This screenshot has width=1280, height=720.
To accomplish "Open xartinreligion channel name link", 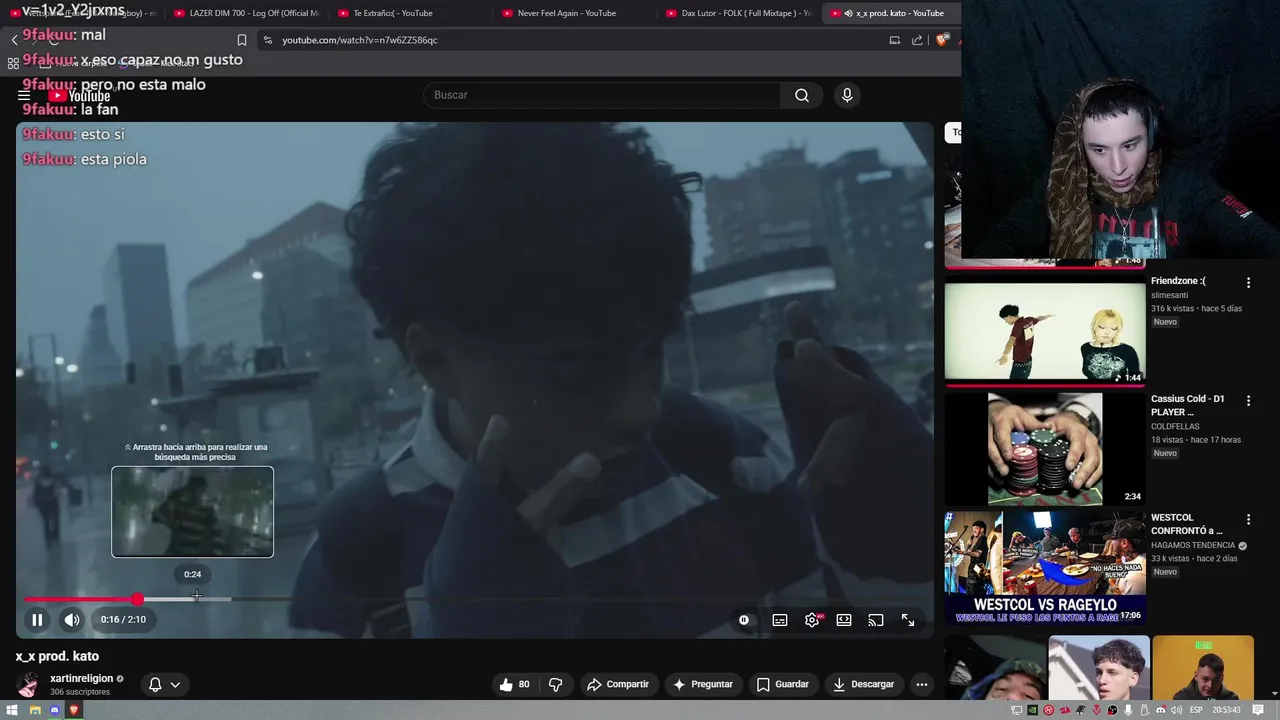I will [x=82, y=678].
